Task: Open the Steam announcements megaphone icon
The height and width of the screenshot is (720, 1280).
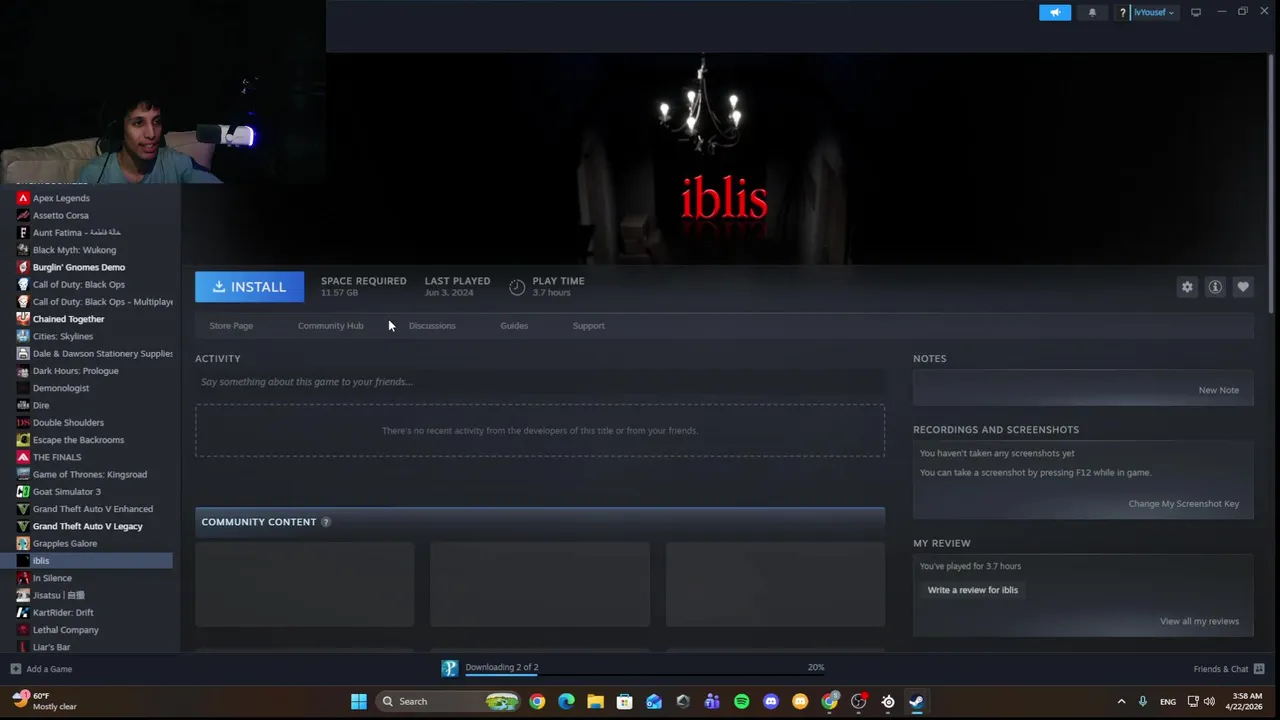Action: [x=1054, y=12]
